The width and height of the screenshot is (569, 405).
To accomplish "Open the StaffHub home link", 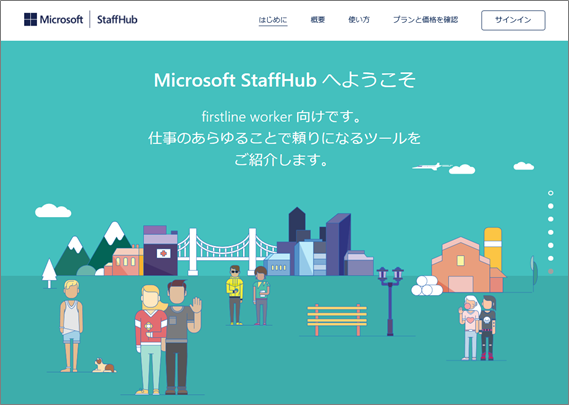I will click(117, 20).
